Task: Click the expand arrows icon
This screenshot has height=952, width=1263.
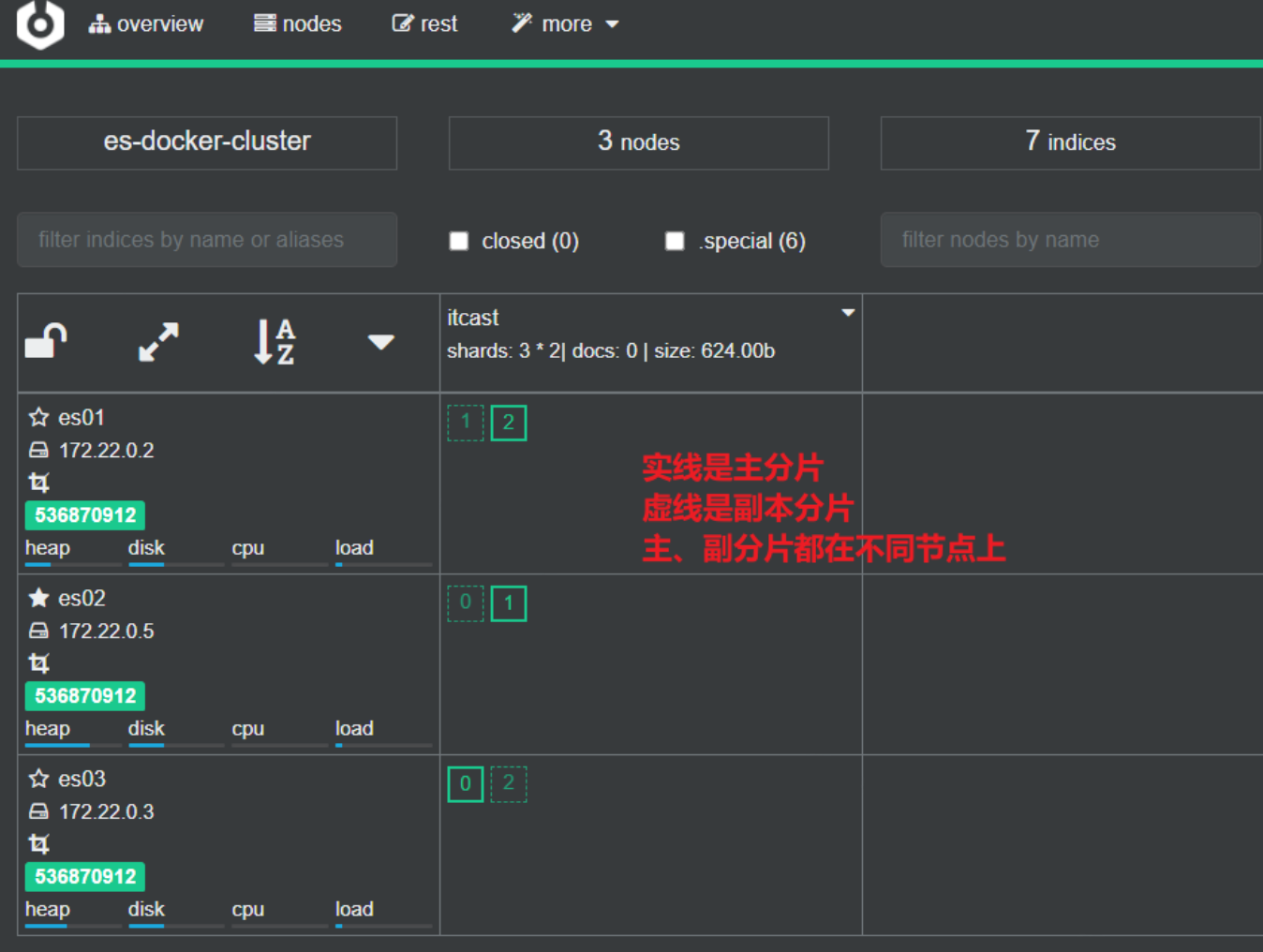Action: [x=158, y=342]
